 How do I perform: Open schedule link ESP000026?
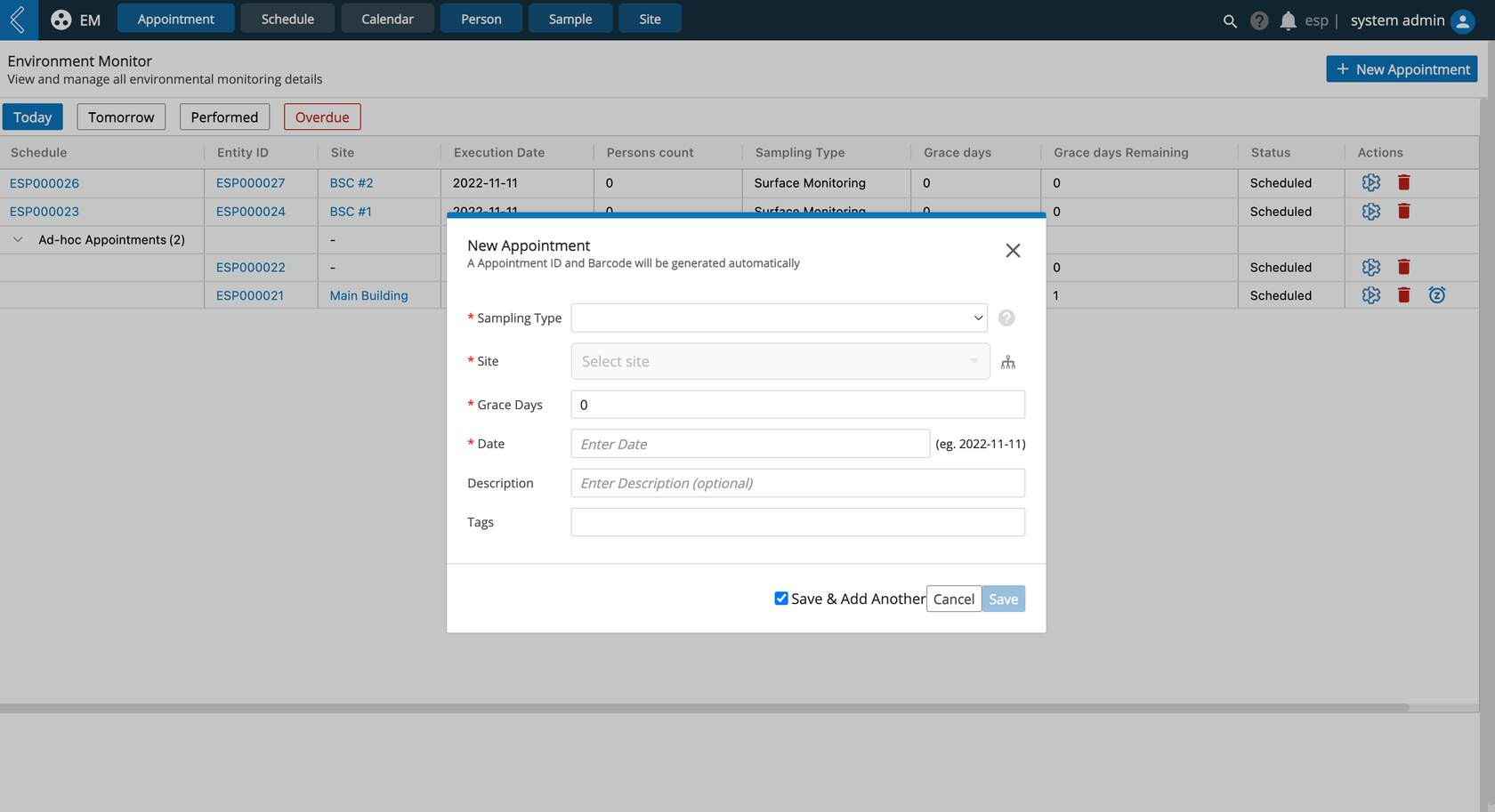point(44,182)
